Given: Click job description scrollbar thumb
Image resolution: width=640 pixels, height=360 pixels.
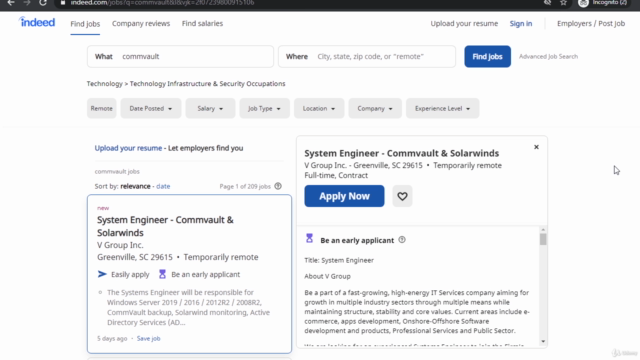Looking at the screenshot, I should coord(543,239).
